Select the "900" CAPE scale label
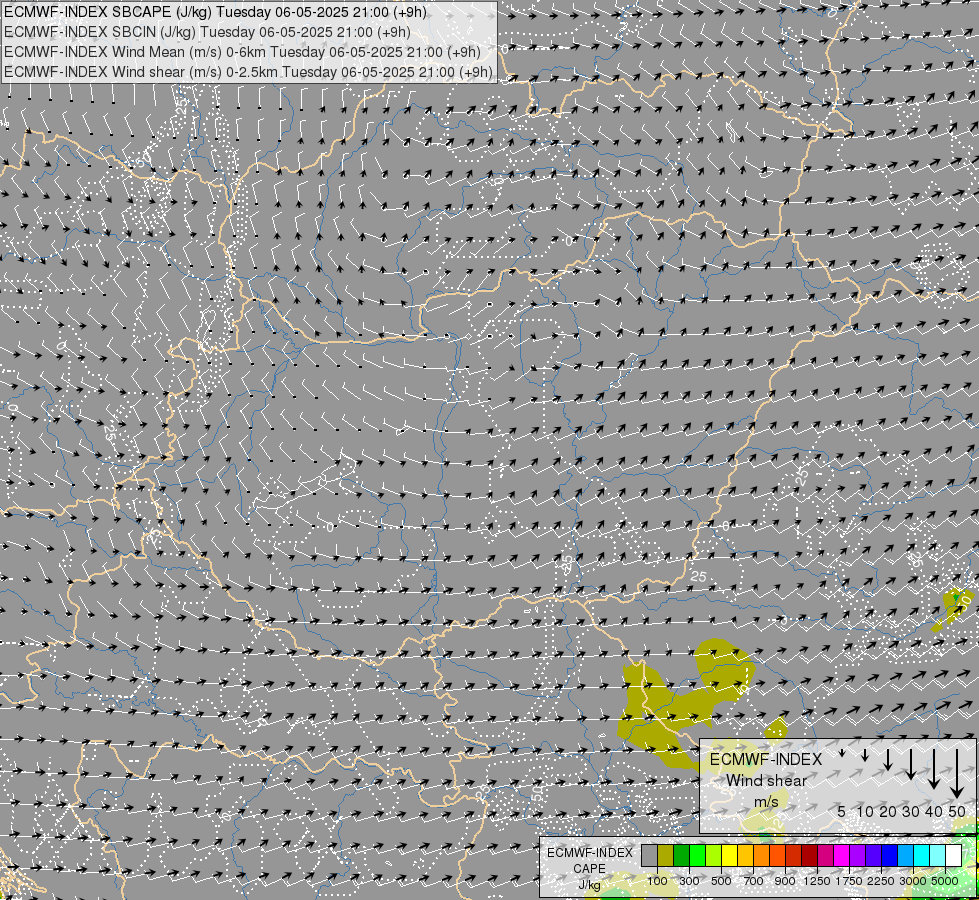The image size is (979, 900). click(785, 881)
